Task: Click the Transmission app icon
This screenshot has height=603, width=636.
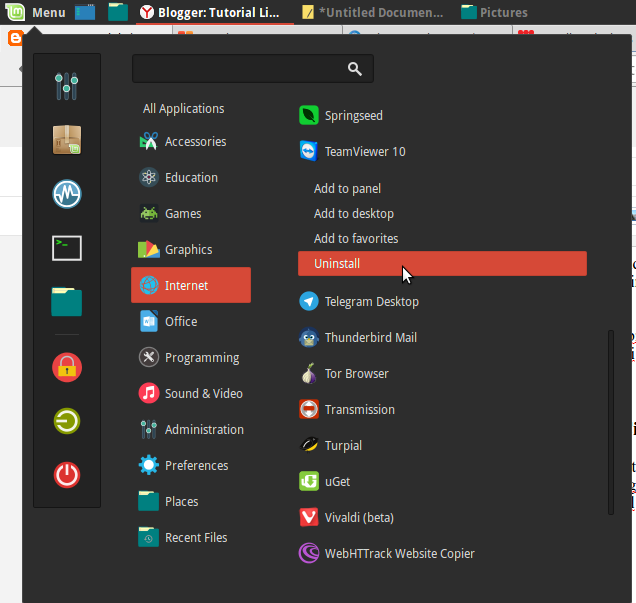Action: pyautogui.click(x=309, y=409)
